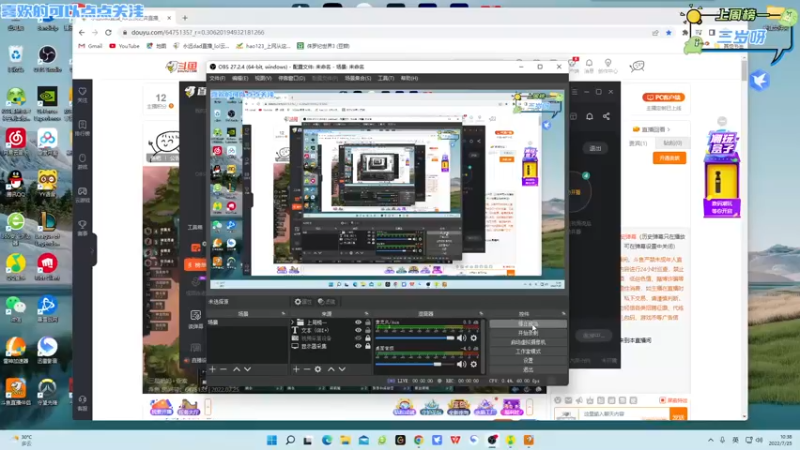This screenshot has width=800, height=450.
Task: Pop out the 控件 dock panel
Action: [563, 313]
